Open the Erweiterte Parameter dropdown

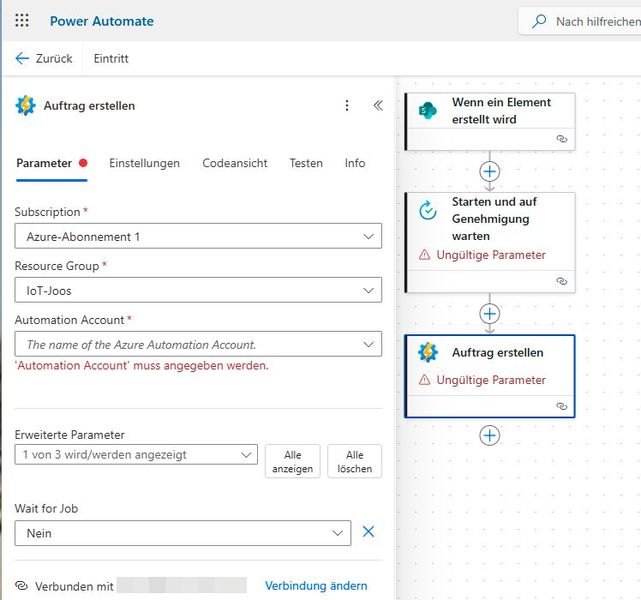(136, 454)
